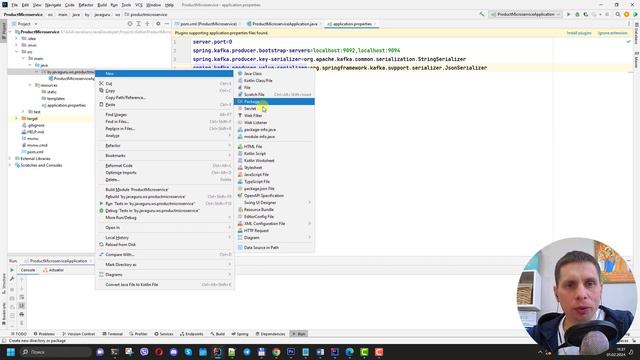Open the Problems tool window
This screenshot has width=640, height=360.
[44, 334]
